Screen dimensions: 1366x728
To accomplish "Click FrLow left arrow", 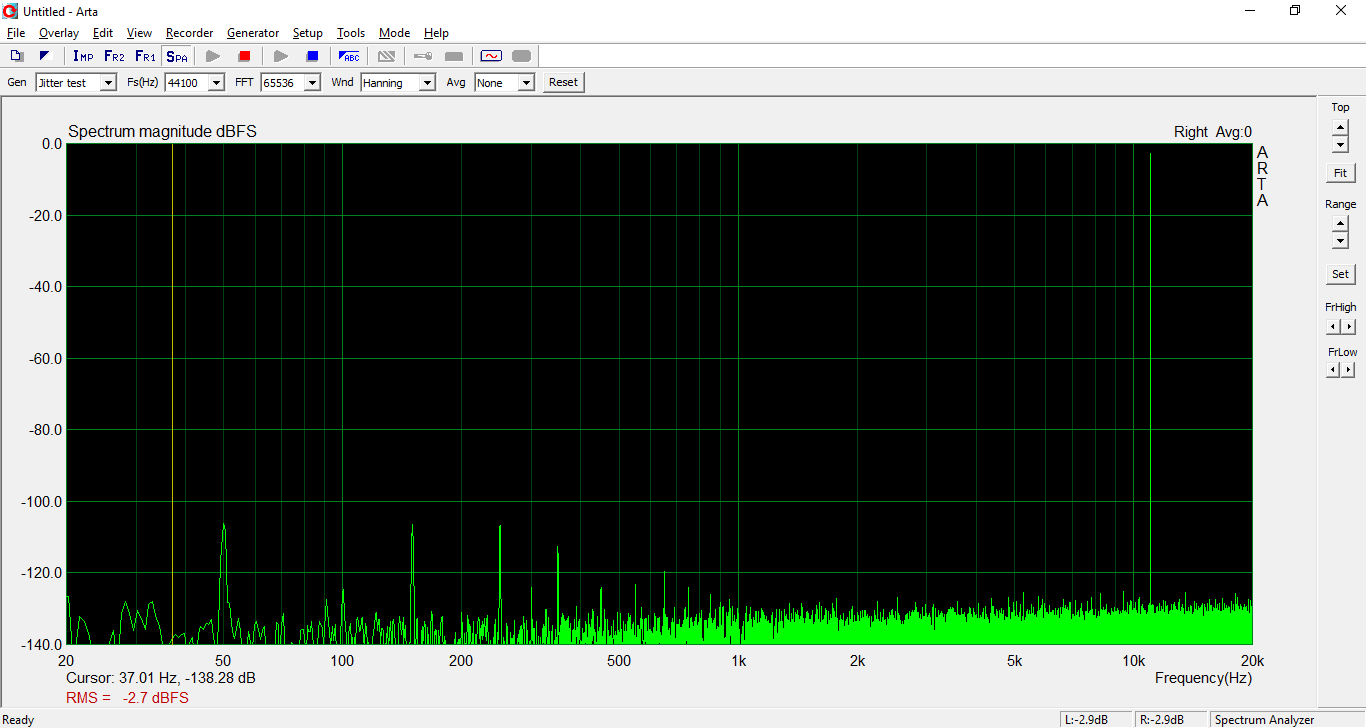I will [x=1333, y=370].
